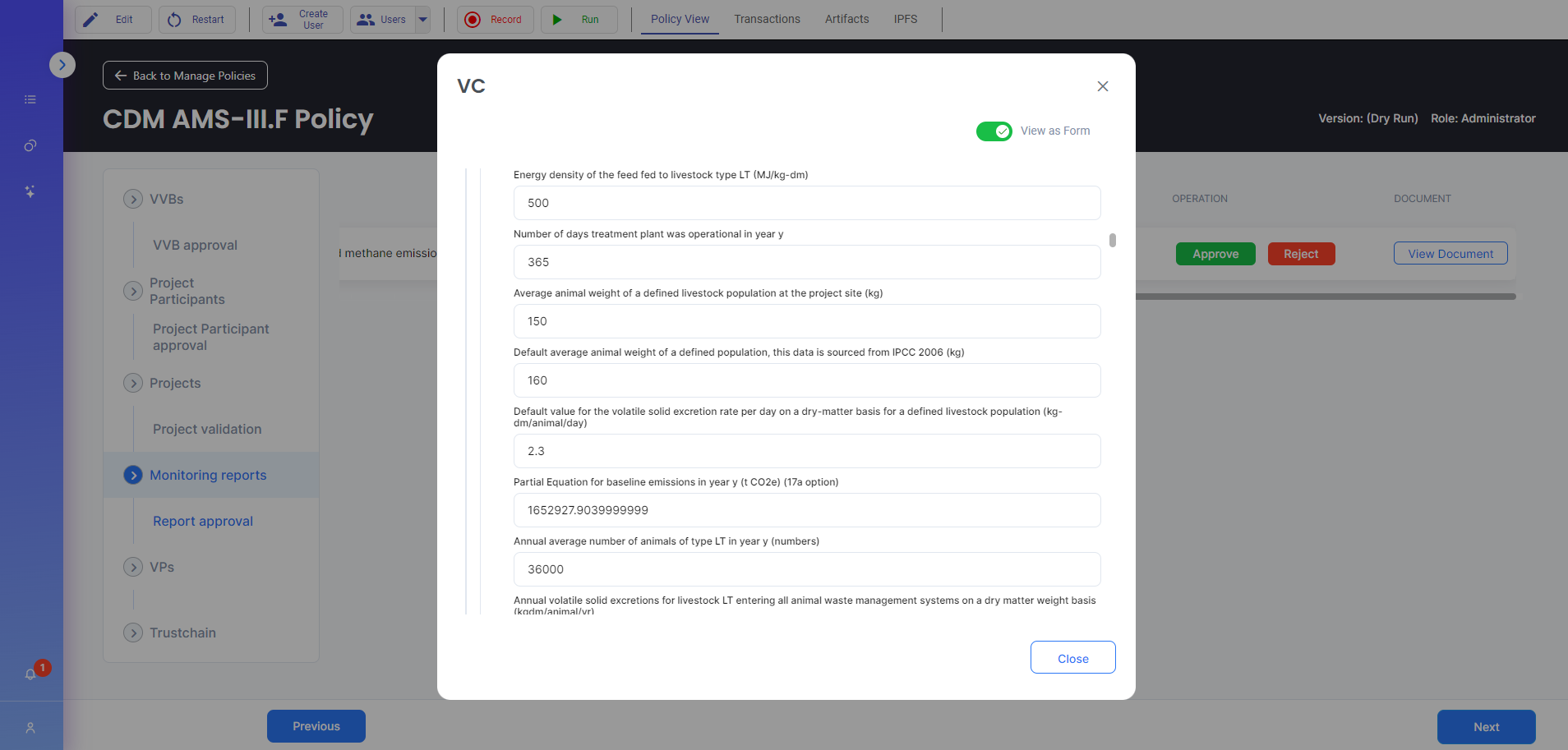This screenshot has height=750, width=1568.
Task: Open the notifications bell icon
Action: pyautogui.click(x=30, y=674)
